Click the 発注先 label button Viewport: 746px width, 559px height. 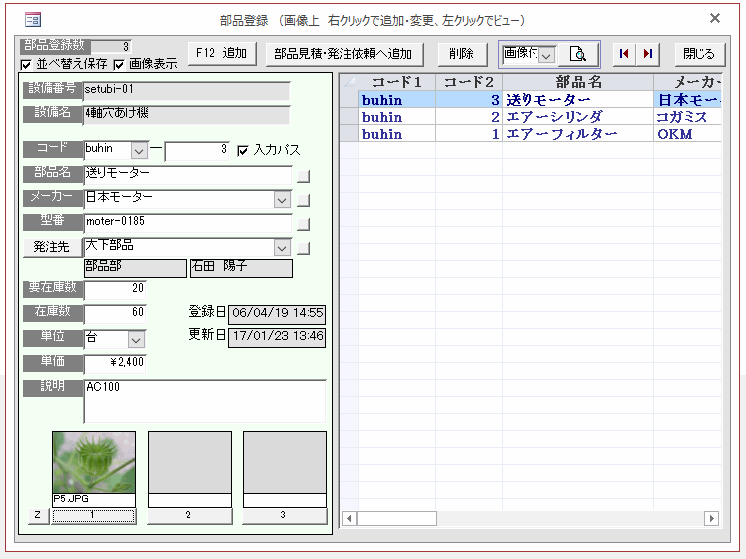pos(52,247)
